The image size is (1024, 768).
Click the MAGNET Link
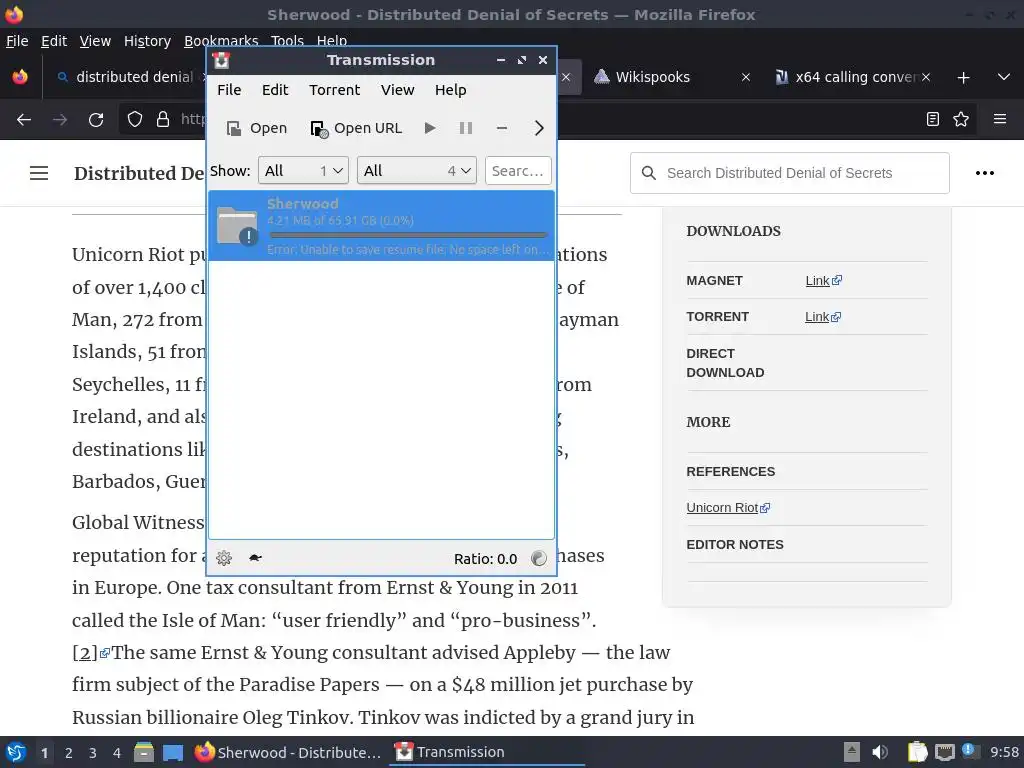coord(823,280)
